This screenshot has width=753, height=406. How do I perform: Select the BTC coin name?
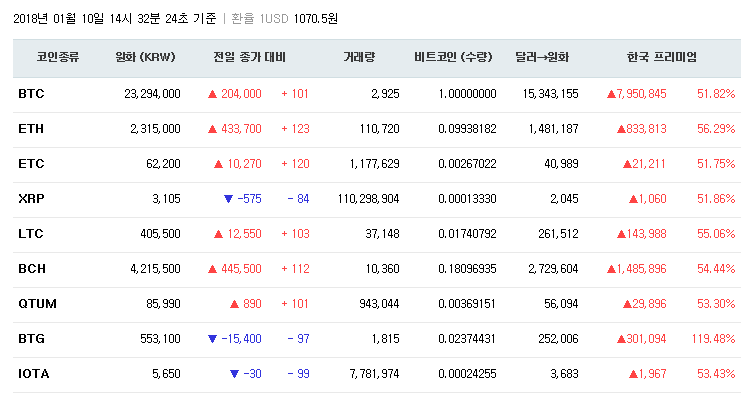pyautogui.click(x=31, y=94)
